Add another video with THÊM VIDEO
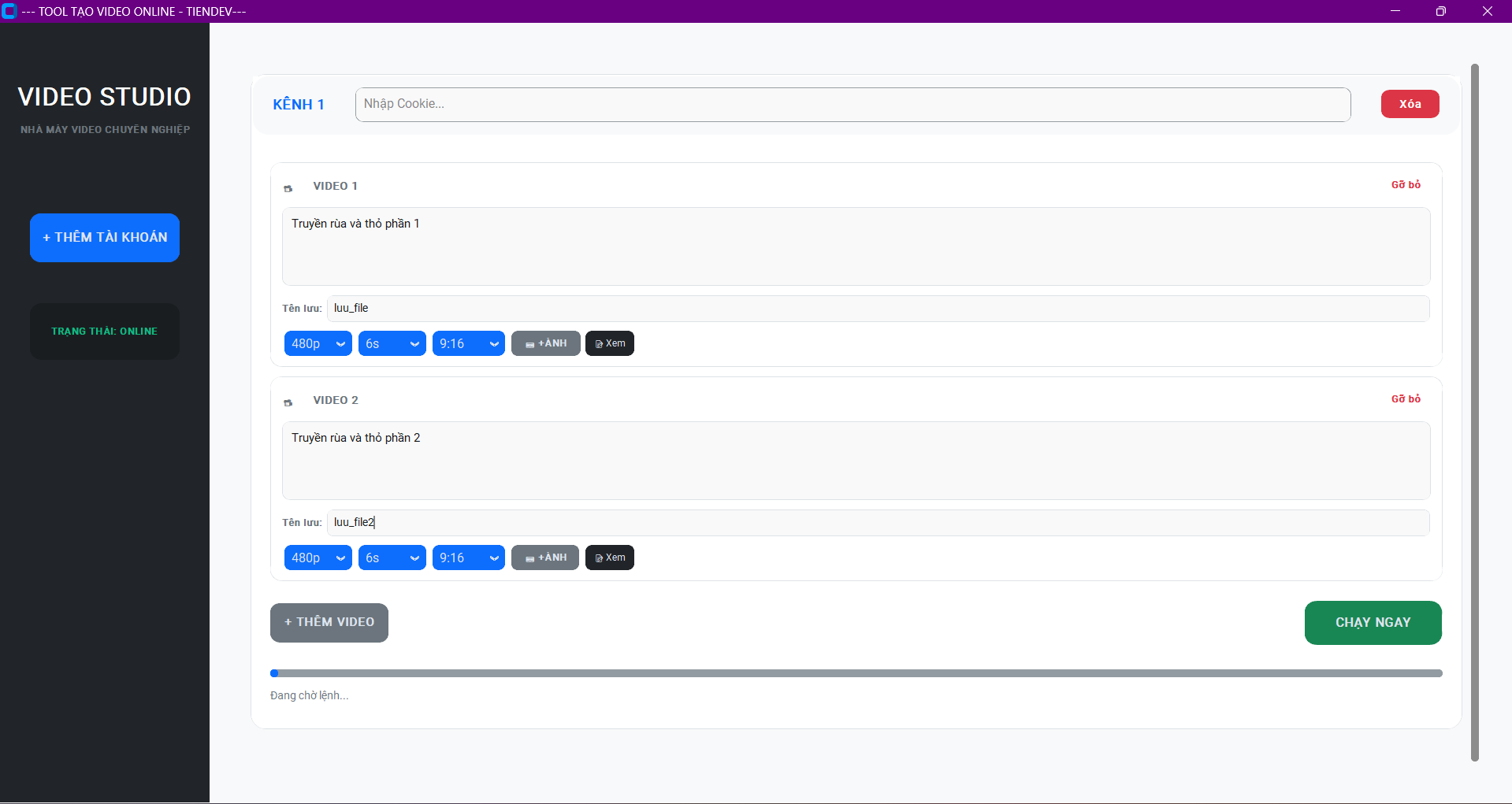Viewport: 1512px width, 804px height. coord(329,622)
